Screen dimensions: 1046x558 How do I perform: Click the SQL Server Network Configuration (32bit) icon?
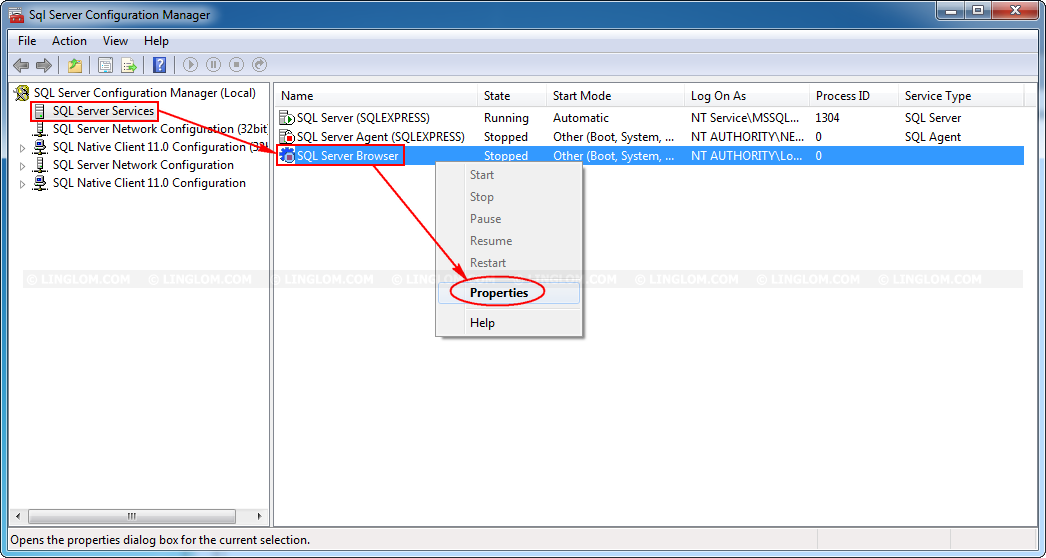(41, 129)
